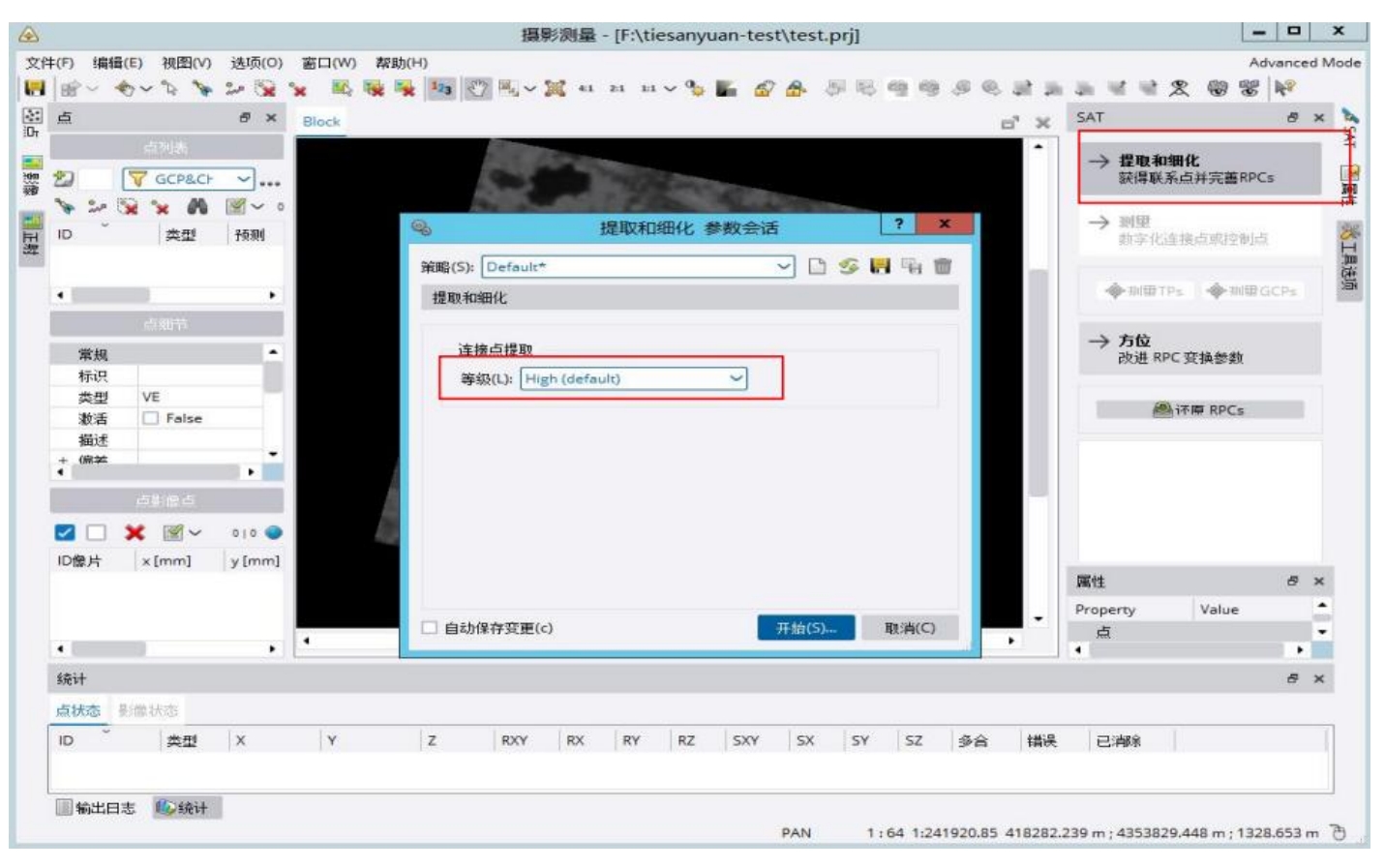The height and width of the screenshot is (868, 1385).
Task: Click the save icon in main toolbar
Action: [x=35, y=89]
